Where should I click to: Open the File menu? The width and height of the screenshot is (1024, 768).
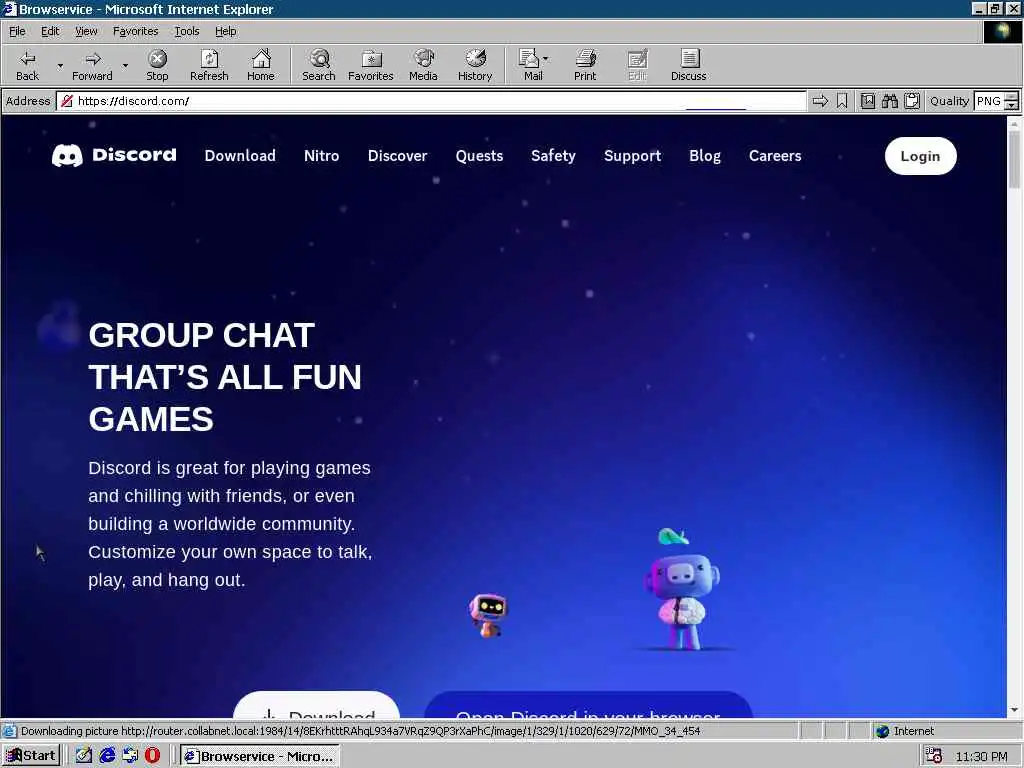point(17,31)
